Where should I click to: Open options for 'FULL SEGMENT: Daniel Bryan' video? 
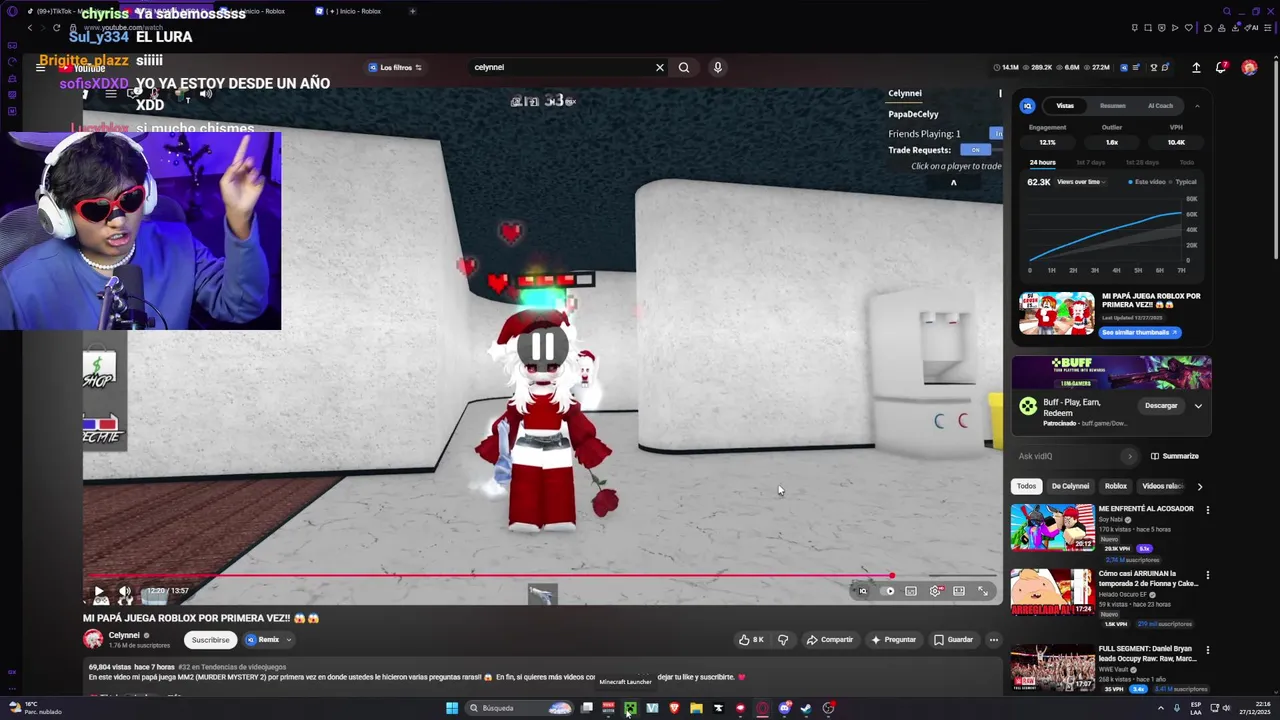point(1207,650)
